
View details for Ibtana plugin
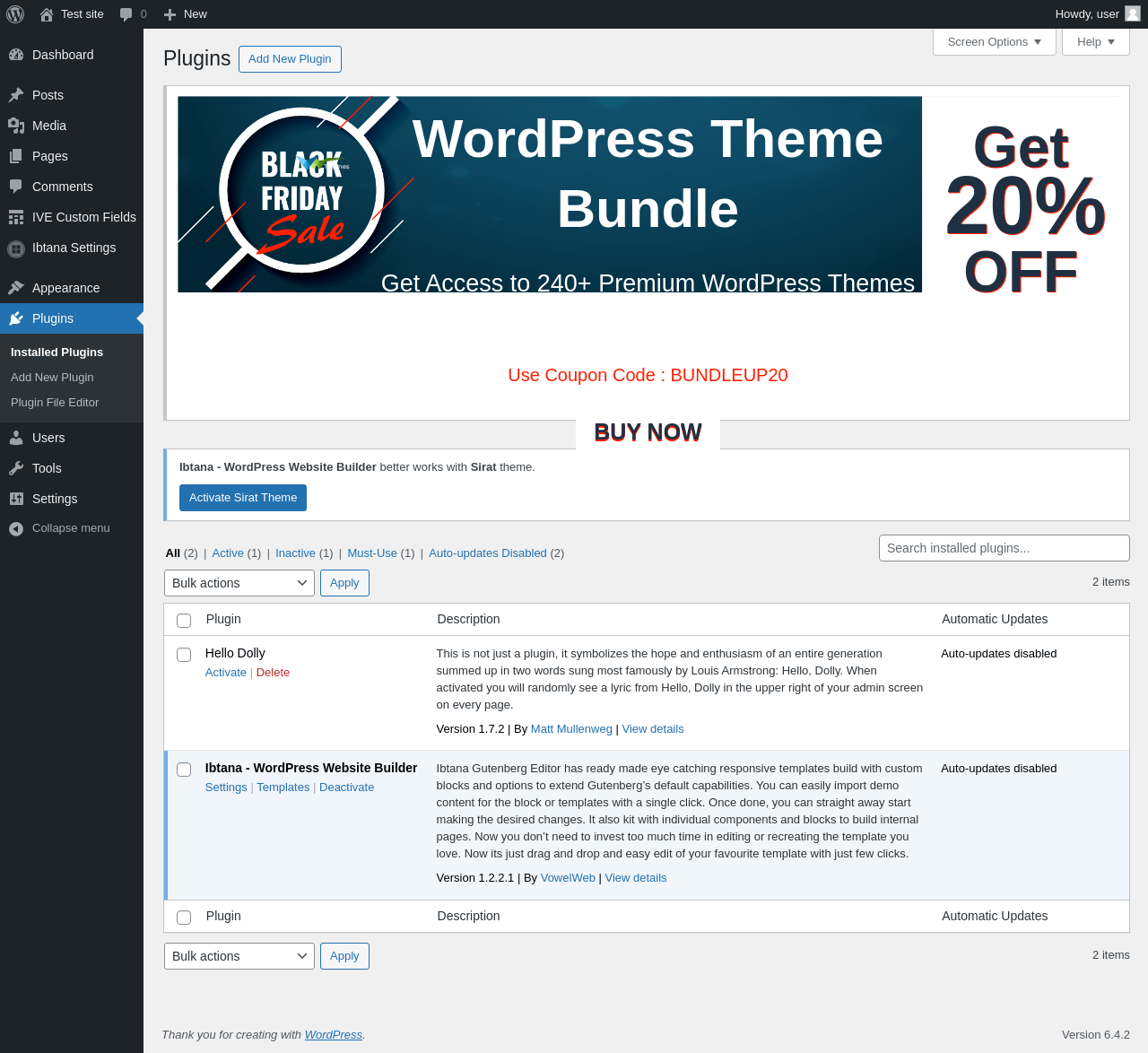point(636,878)
